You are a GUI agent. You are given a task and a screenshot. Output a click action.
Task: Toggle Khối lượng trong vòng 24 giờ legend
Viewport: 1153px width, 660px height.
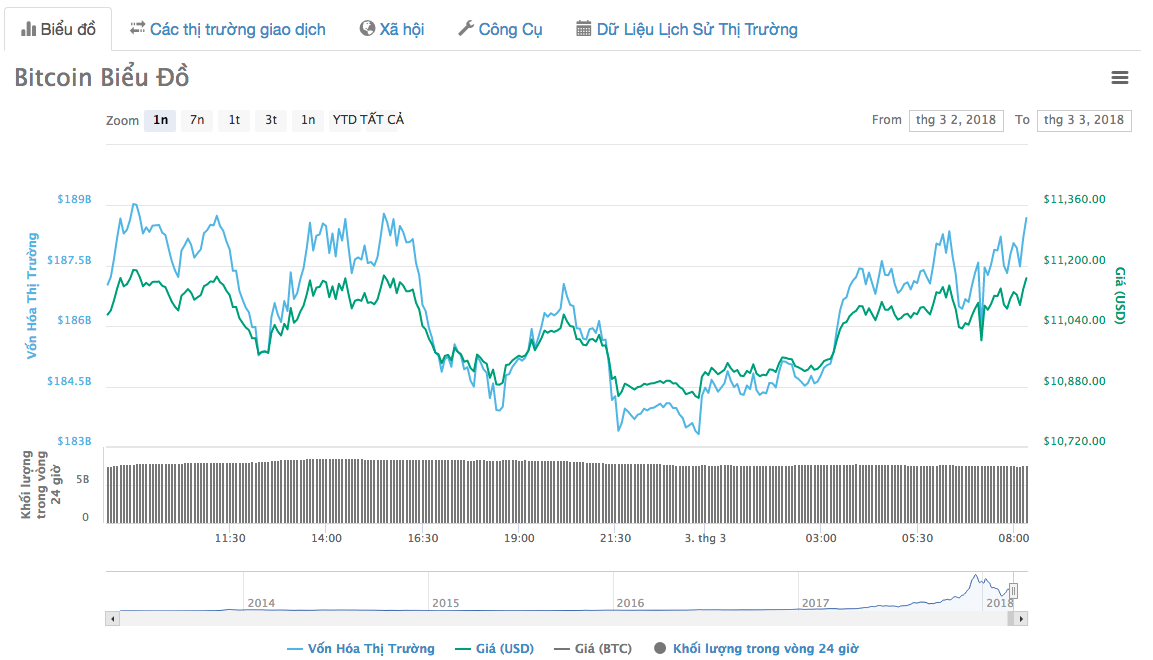coord(756,648)
